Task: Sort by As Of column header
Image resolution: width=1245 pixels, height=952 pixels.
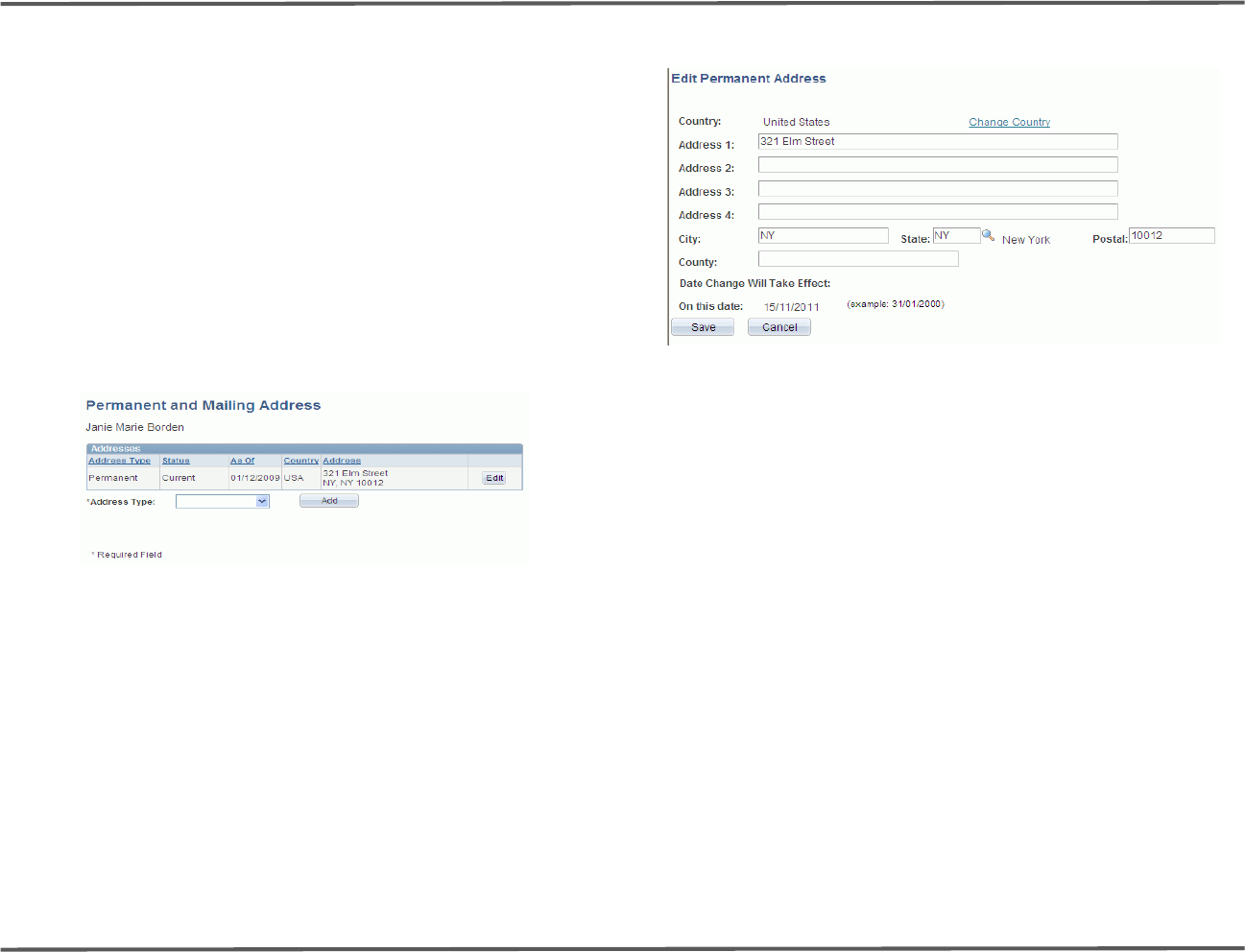Action: coord(243,461)
